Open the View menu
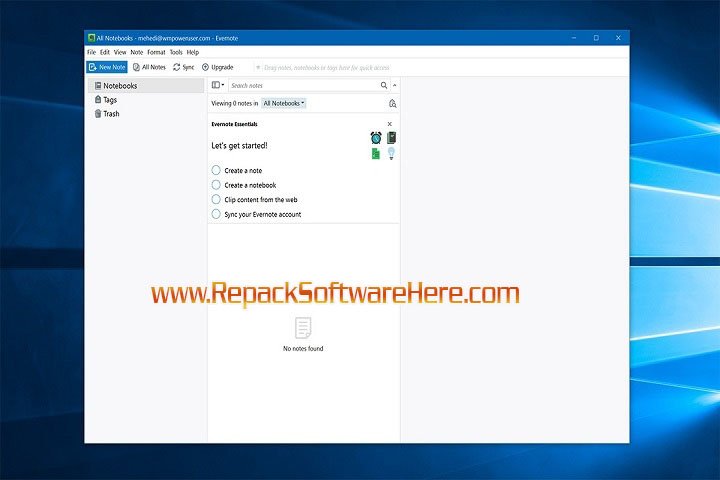 (x=120, y=52)
